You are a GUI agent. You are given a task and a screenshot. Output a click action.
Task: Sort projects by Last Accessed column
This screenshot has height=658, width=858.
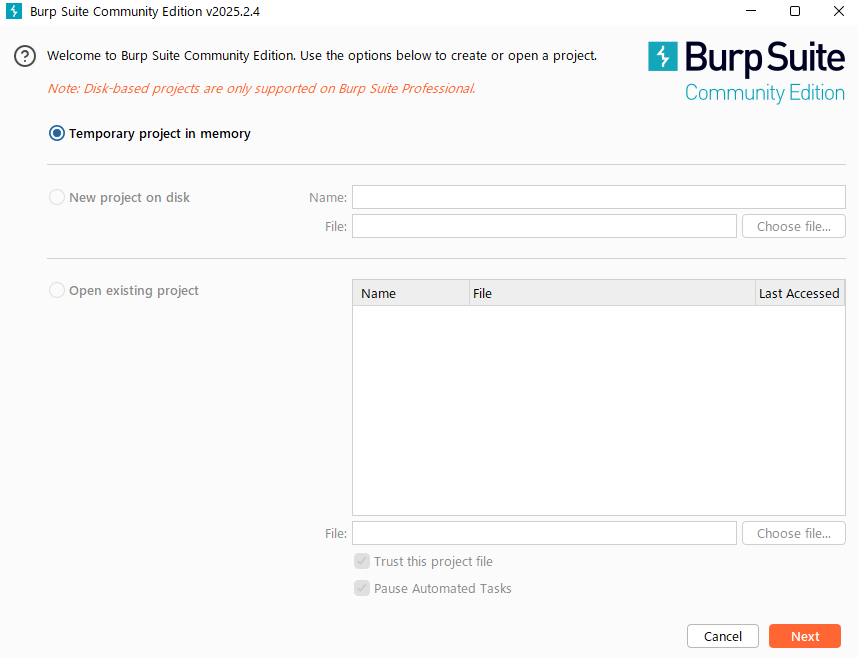[799, 293]
